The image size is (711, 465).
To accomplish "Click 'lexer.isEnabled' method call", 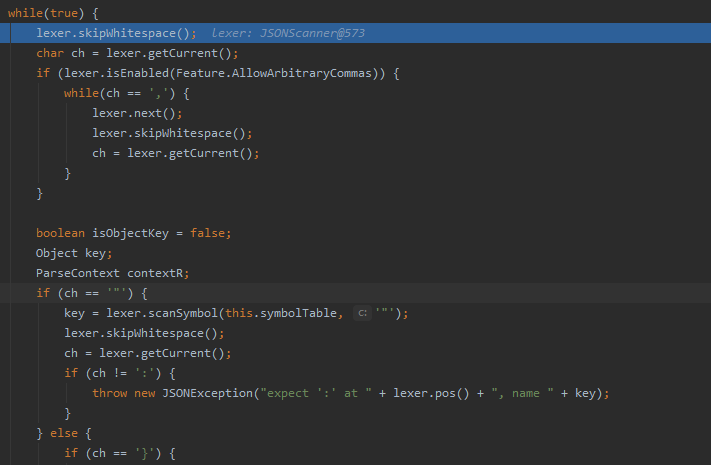I will [x=117, y=73].
